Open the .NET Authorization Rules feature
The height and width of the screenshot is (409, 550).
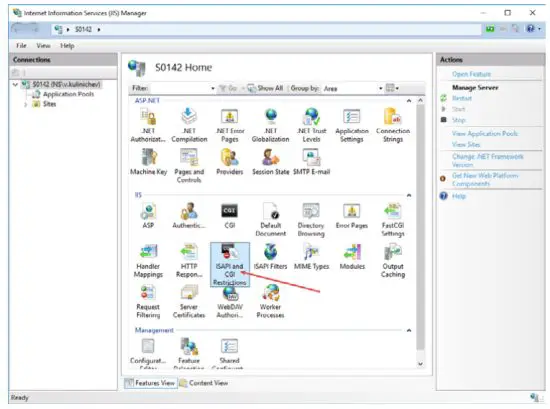[148, 126]
